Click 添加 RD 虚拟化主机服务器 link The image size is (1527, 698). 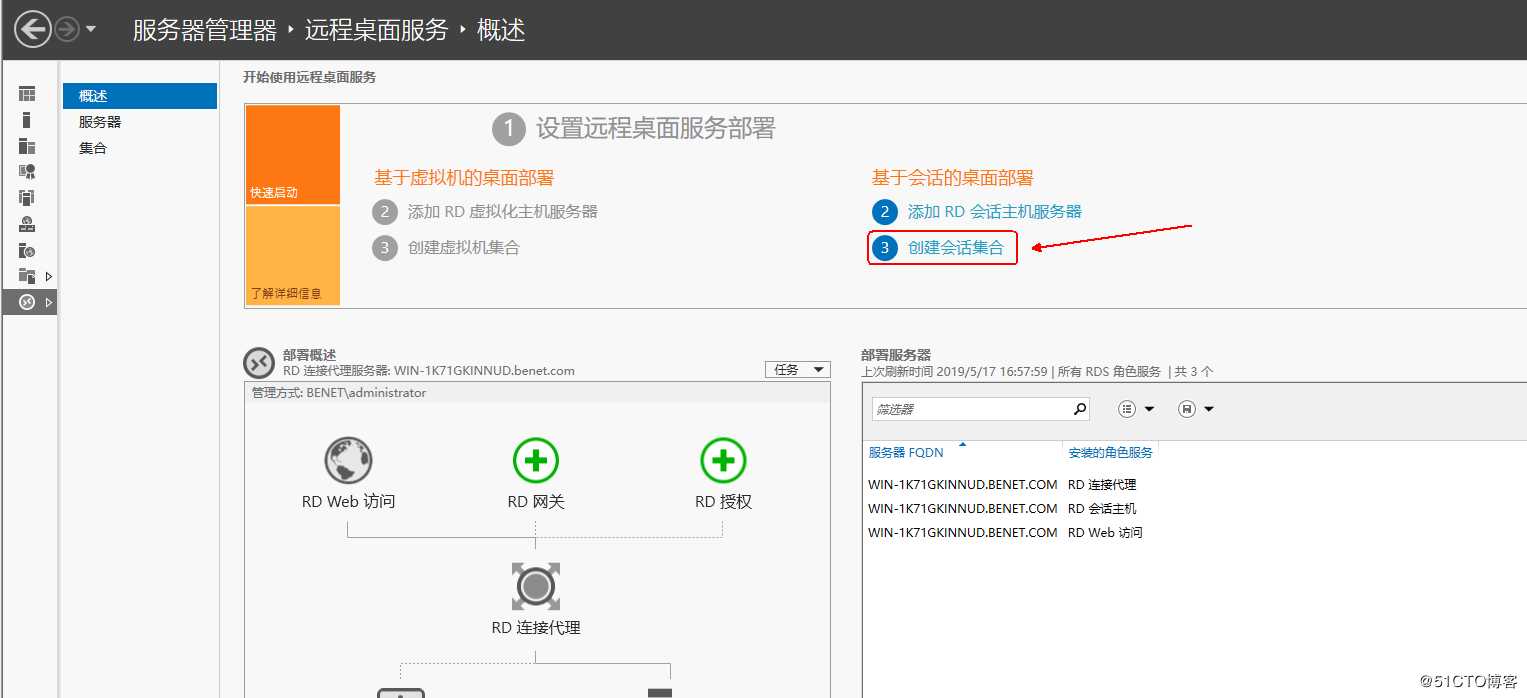[502, 212]
